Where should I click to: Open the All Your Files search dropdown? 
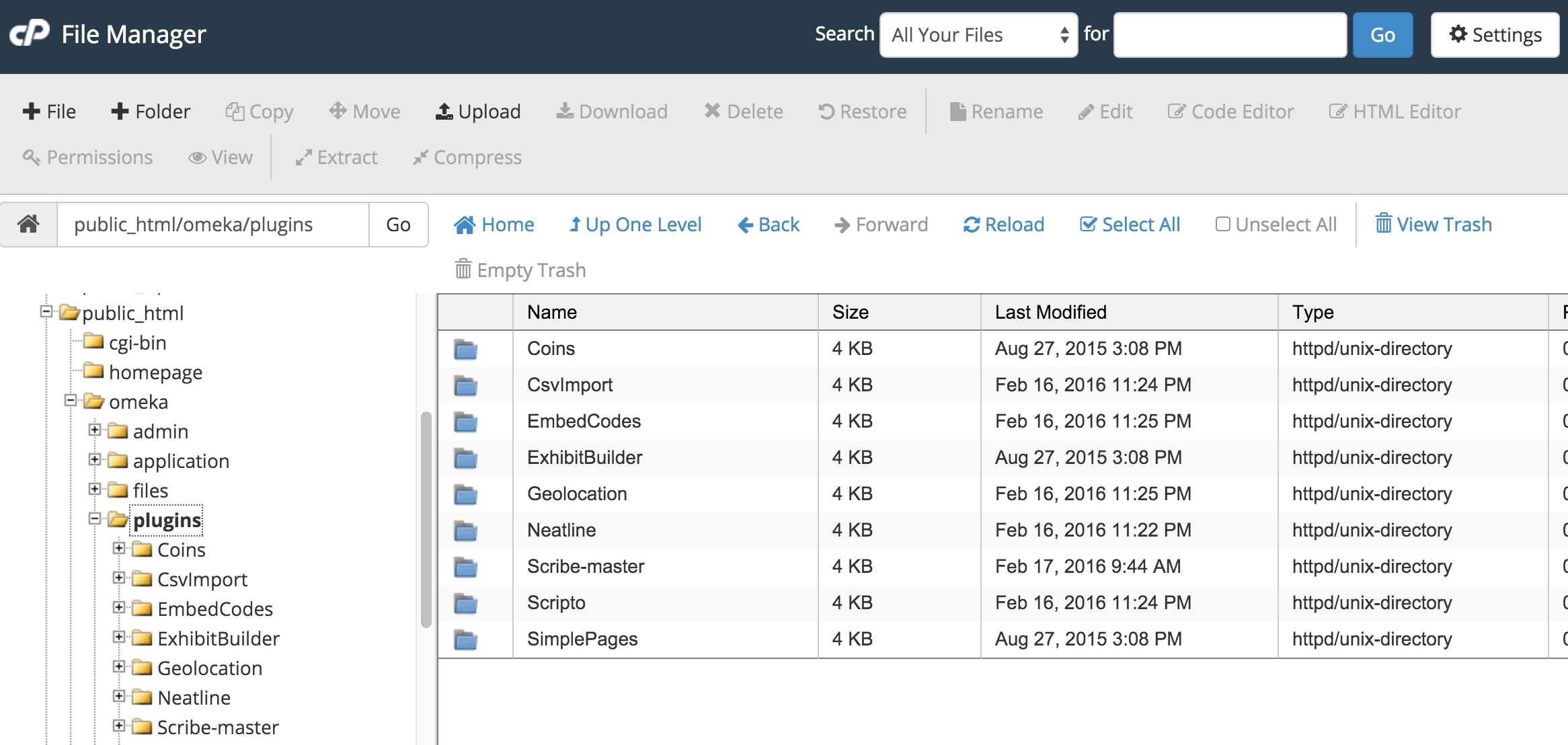979,35
